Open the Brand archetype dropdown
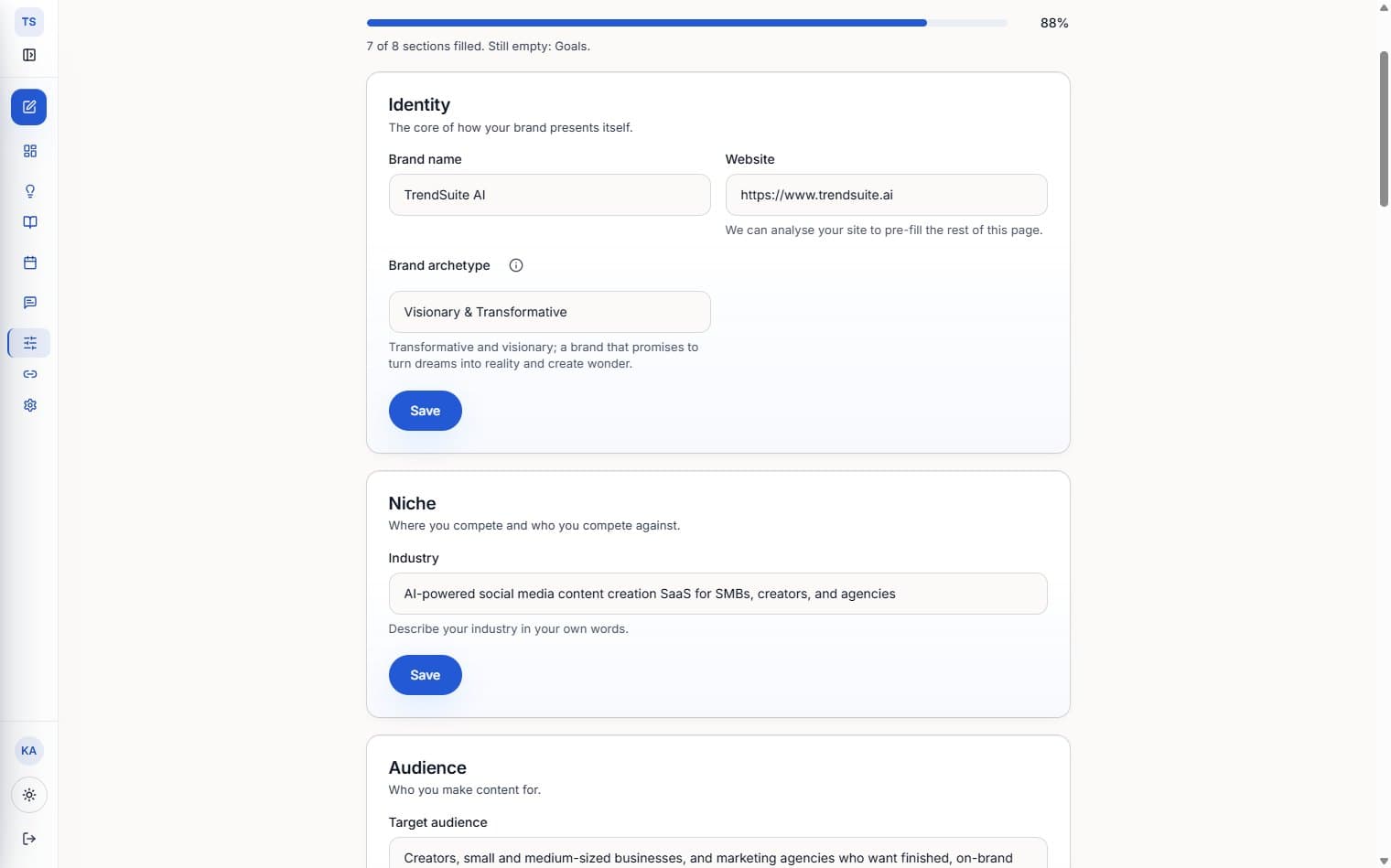Screen dimensions: 1391x868 point(549,312)
